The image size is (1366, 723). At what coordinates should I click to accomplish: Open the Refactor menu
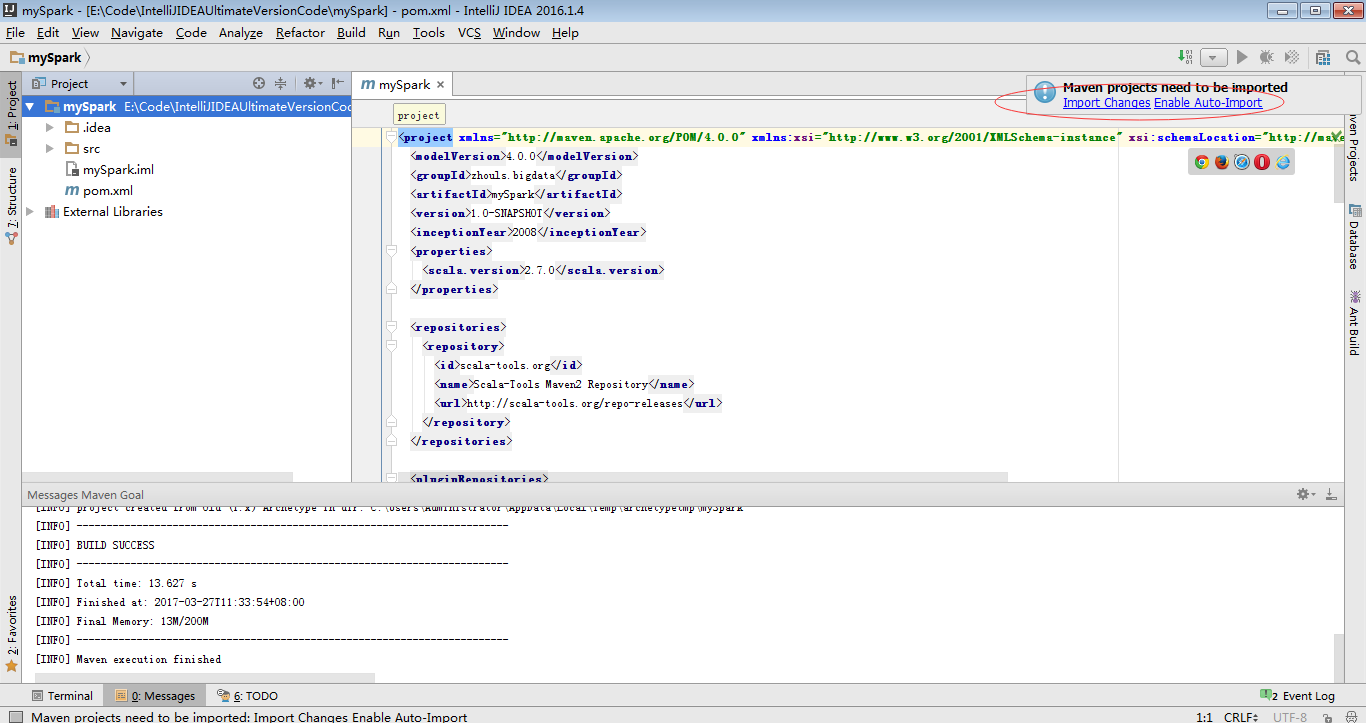(300, 32)
